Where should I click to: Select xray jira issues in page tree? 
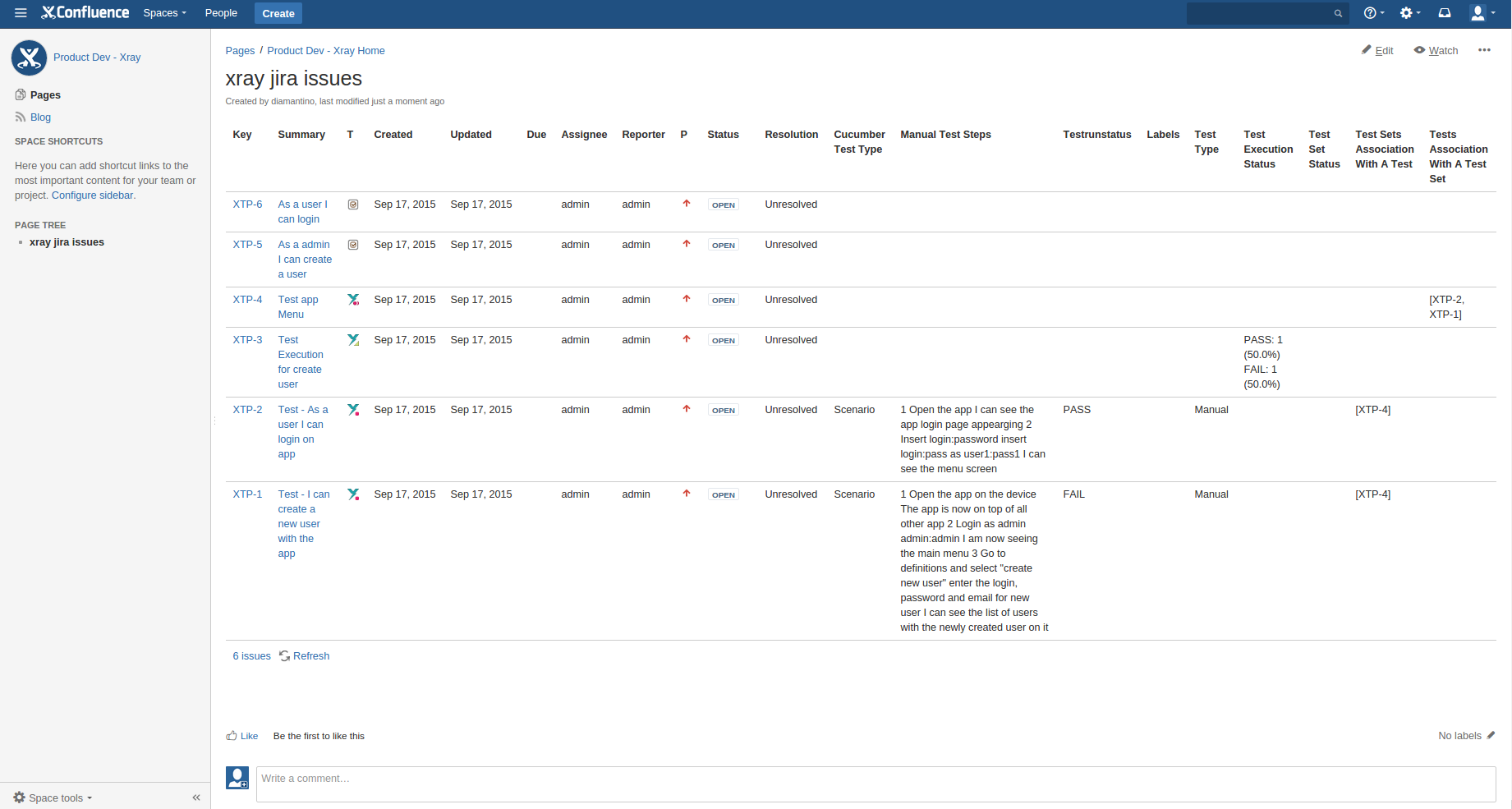point(67,242)
